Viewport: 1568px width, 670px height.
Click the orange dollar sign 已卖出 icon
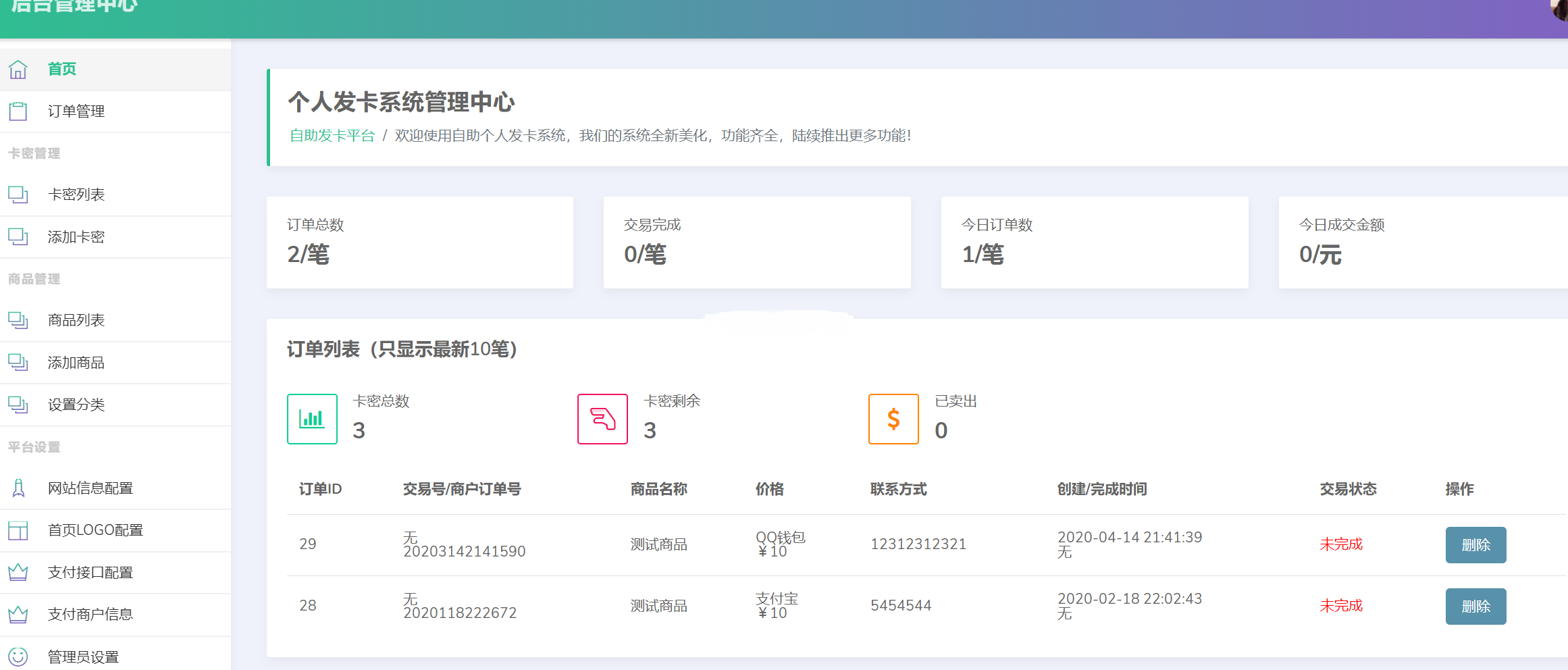pos(893,419)
